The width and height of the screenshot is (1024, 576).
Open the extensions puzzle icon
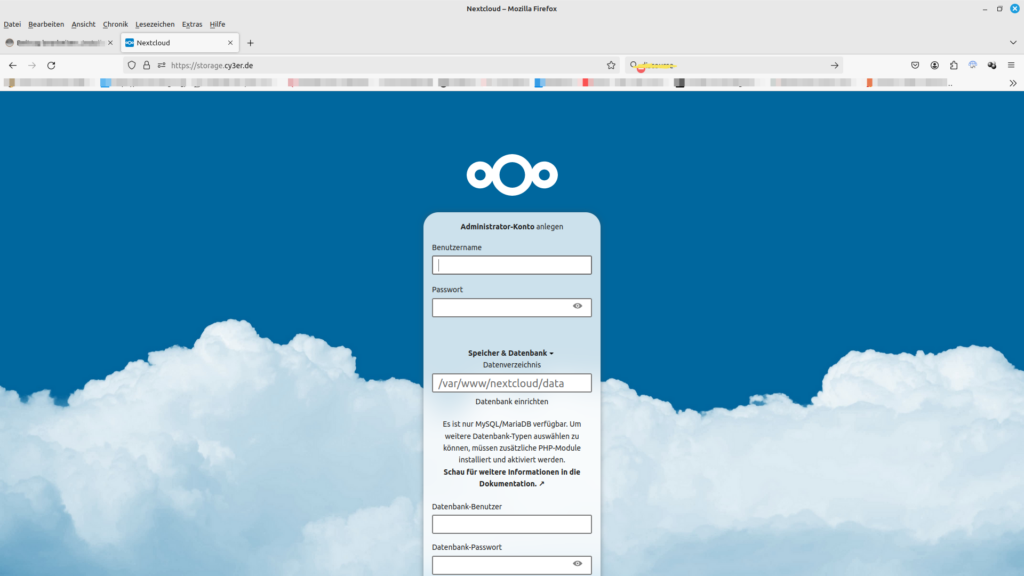[953, 65]
